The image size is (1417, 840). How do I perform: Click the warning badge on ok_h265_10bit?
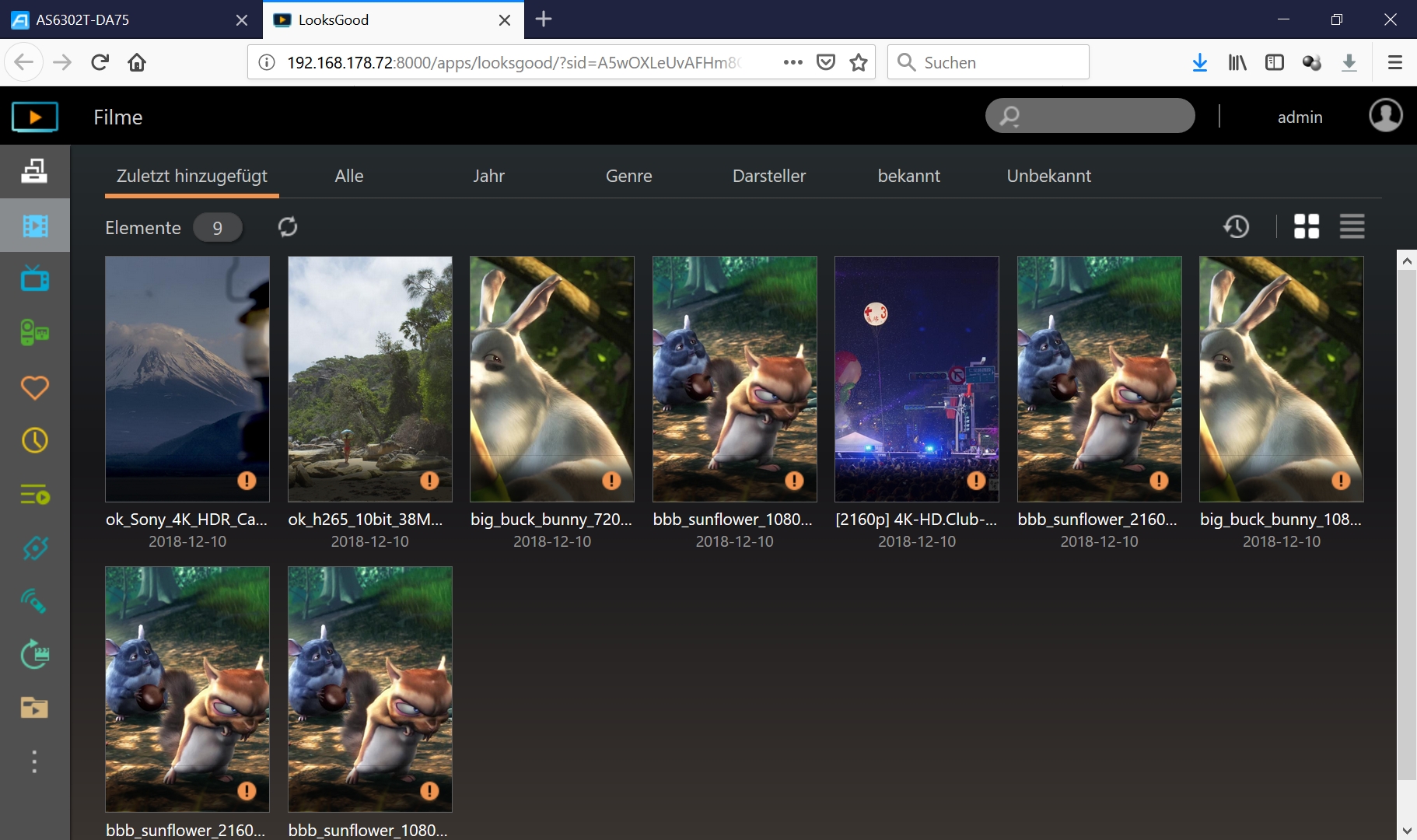[x=429, y=481]
